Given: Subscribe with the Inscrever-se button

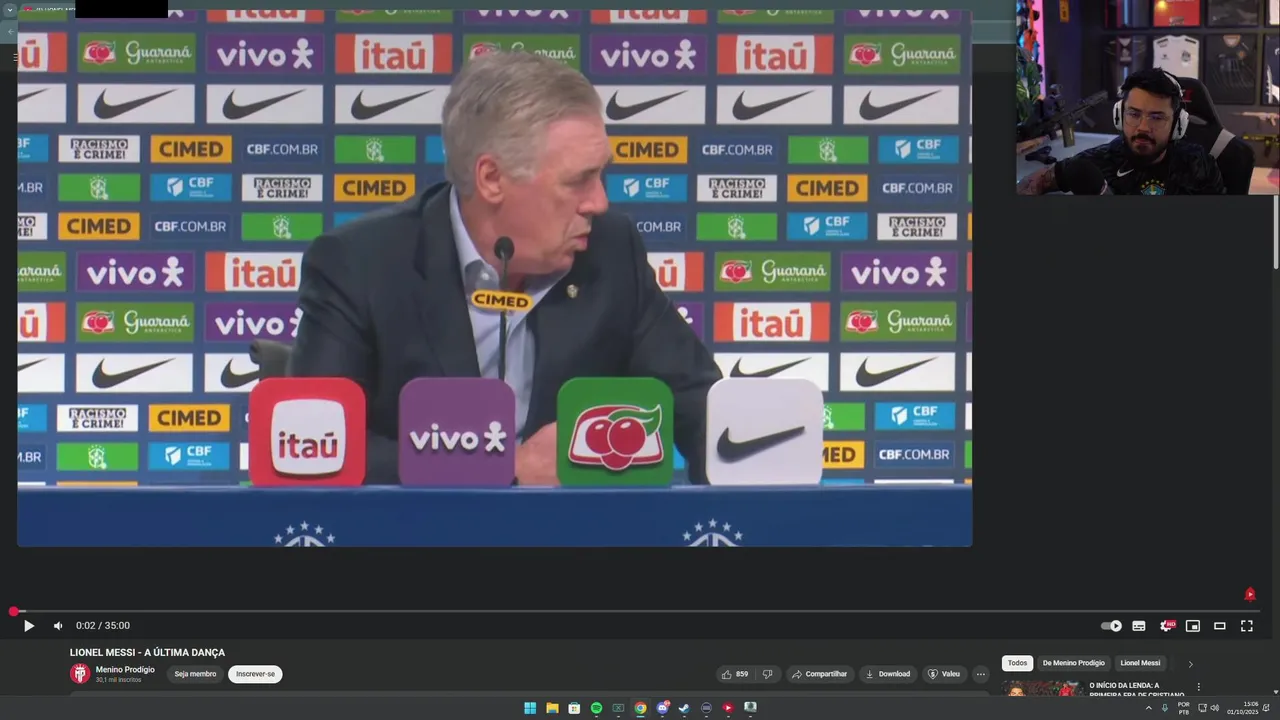Looking at the screenshot, I should (x=255, y=674).
